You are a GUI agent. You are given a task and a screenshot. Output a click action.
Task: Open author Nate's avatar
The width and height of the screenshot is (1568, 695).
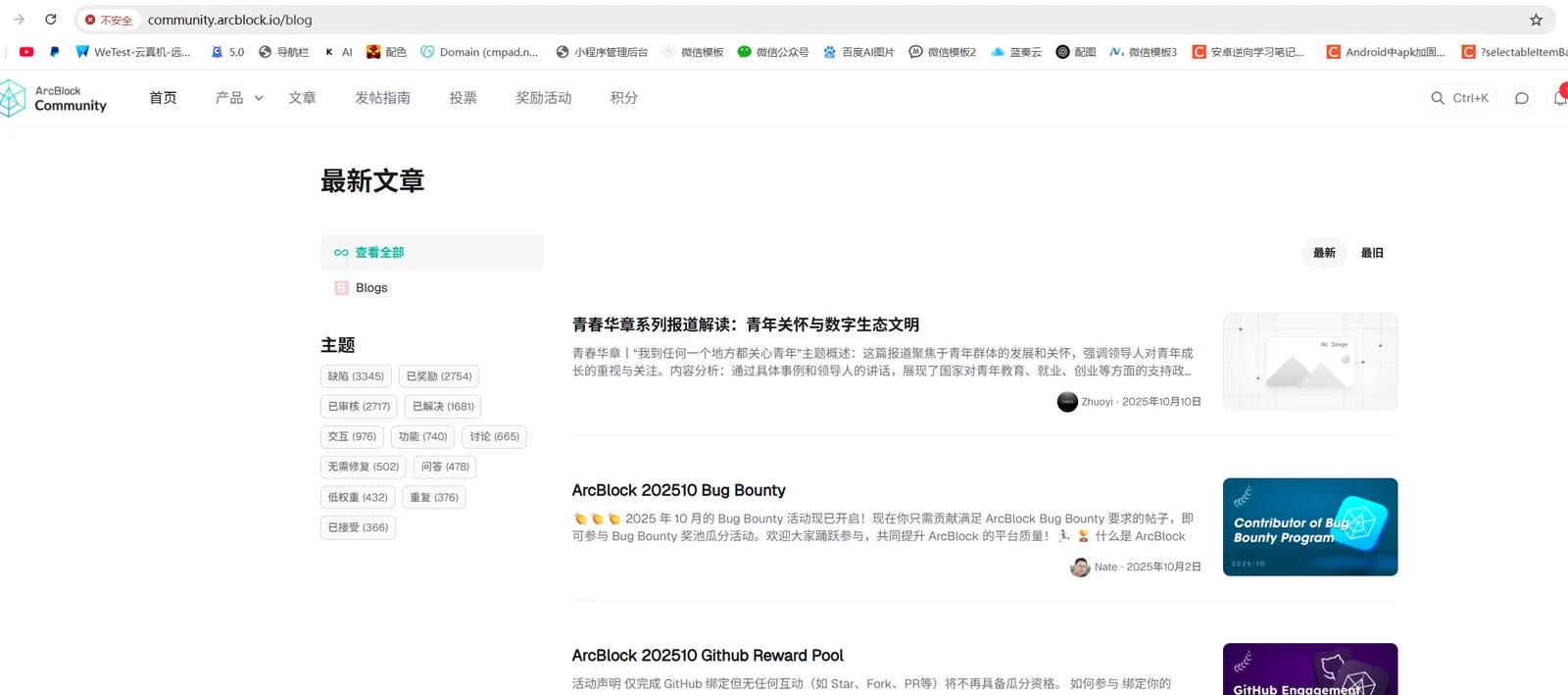1080,568
